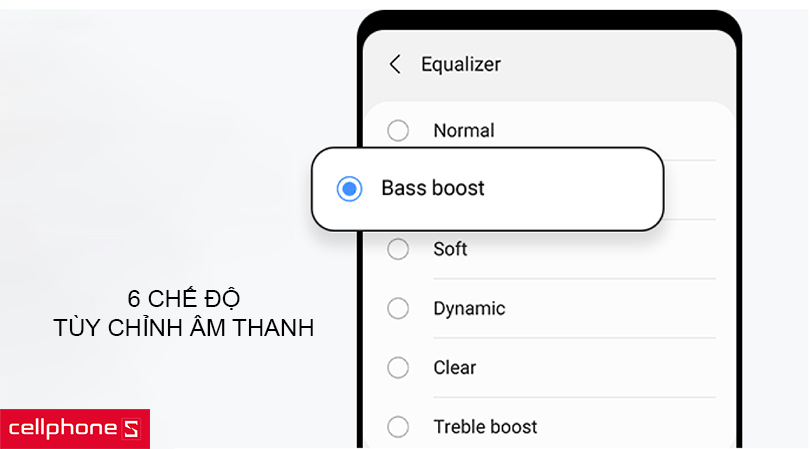Select the Normal radio button

398,130
